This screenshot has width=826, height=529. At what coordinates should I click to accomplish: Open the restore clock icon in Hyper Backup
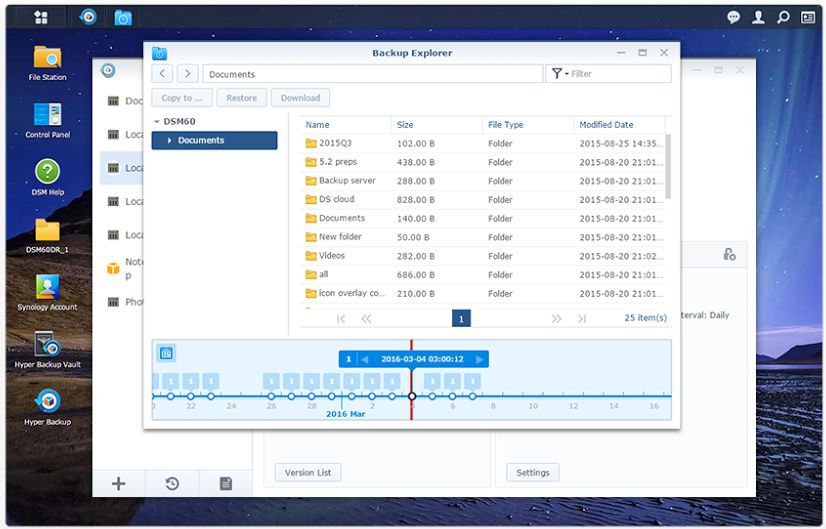(172, 483)
